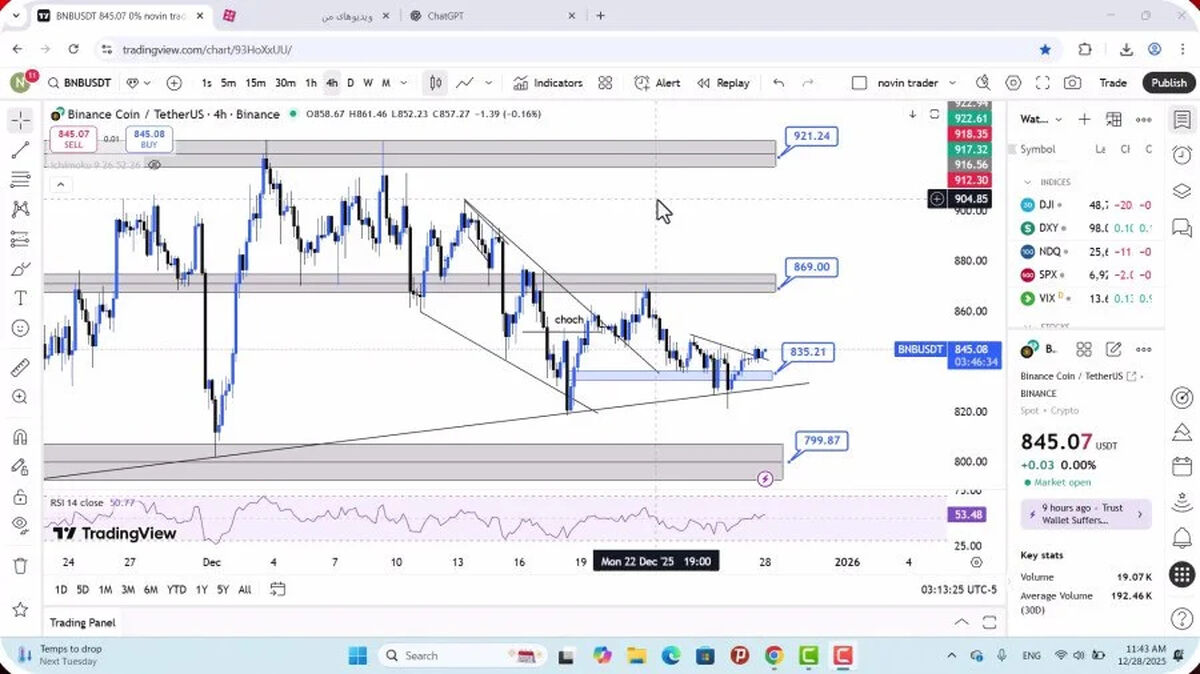Image resolution: width=1200 pixels, height=674 pixels.
Task: Open the Alerts alarm-clock sidebar panel
Action: [x=1182, y=156]
